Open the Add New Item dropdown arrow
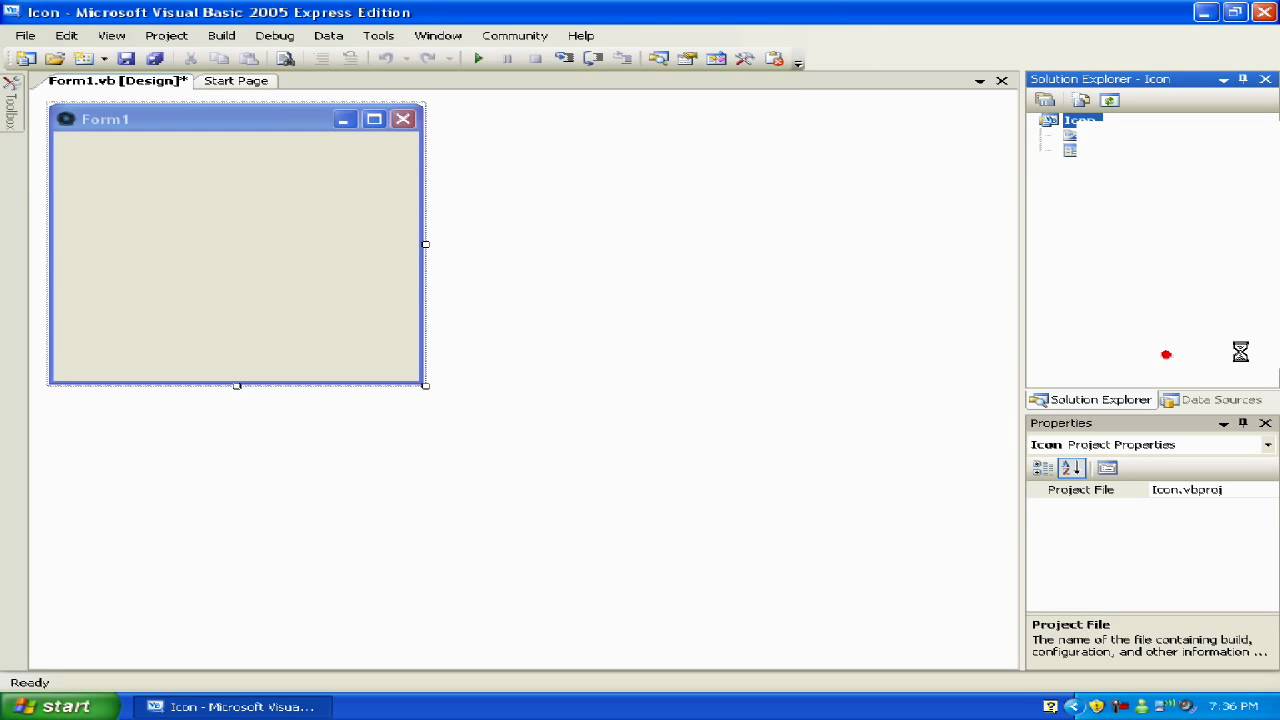This screenshot has width=1280, height=720. [x=103, y=59]
